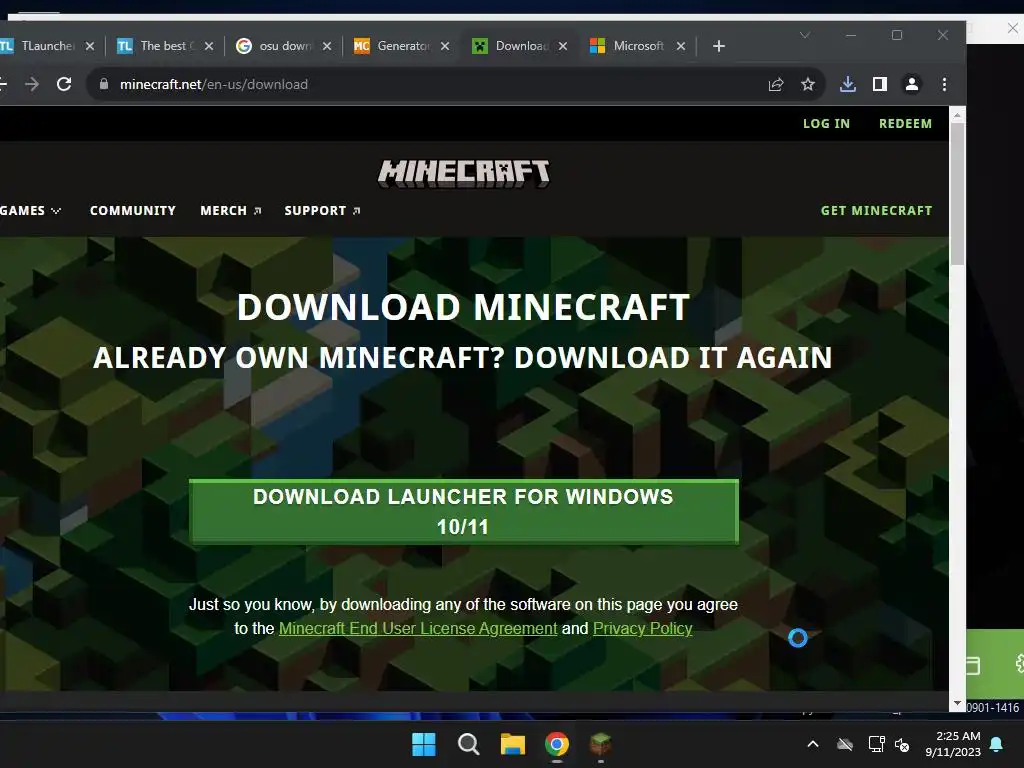
Task: Click the muted volume tray icon
Action: 902,744
